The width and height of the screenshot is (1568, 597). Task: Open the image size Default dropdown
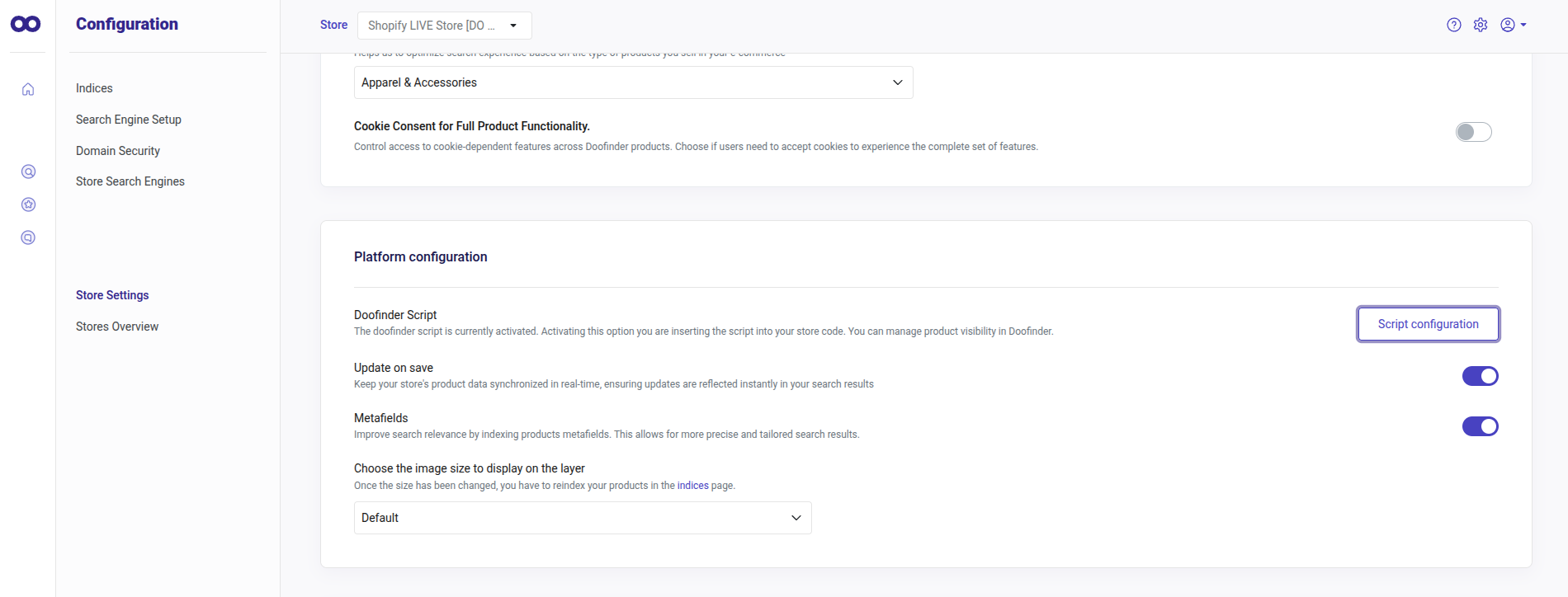pos(583,518)
